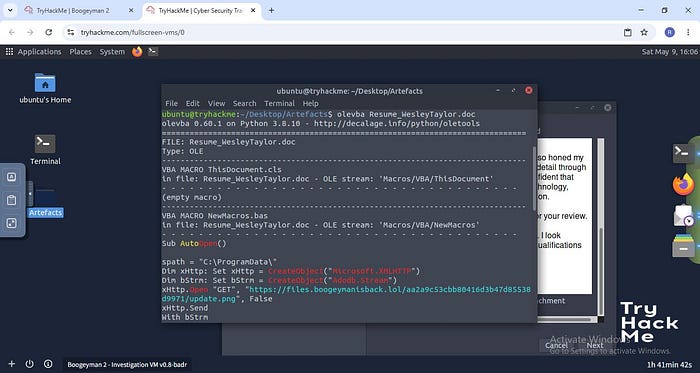Click the clipboard icon in address bar
Viewport: 700px width, 373px height.
tap(628, 32)
